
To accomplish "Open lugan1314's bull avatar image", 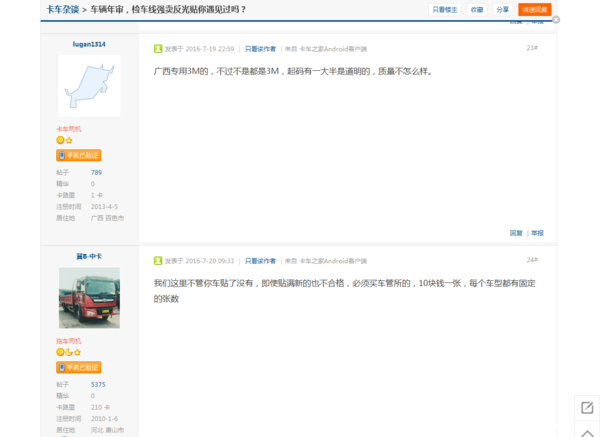I will coord(89,85).
